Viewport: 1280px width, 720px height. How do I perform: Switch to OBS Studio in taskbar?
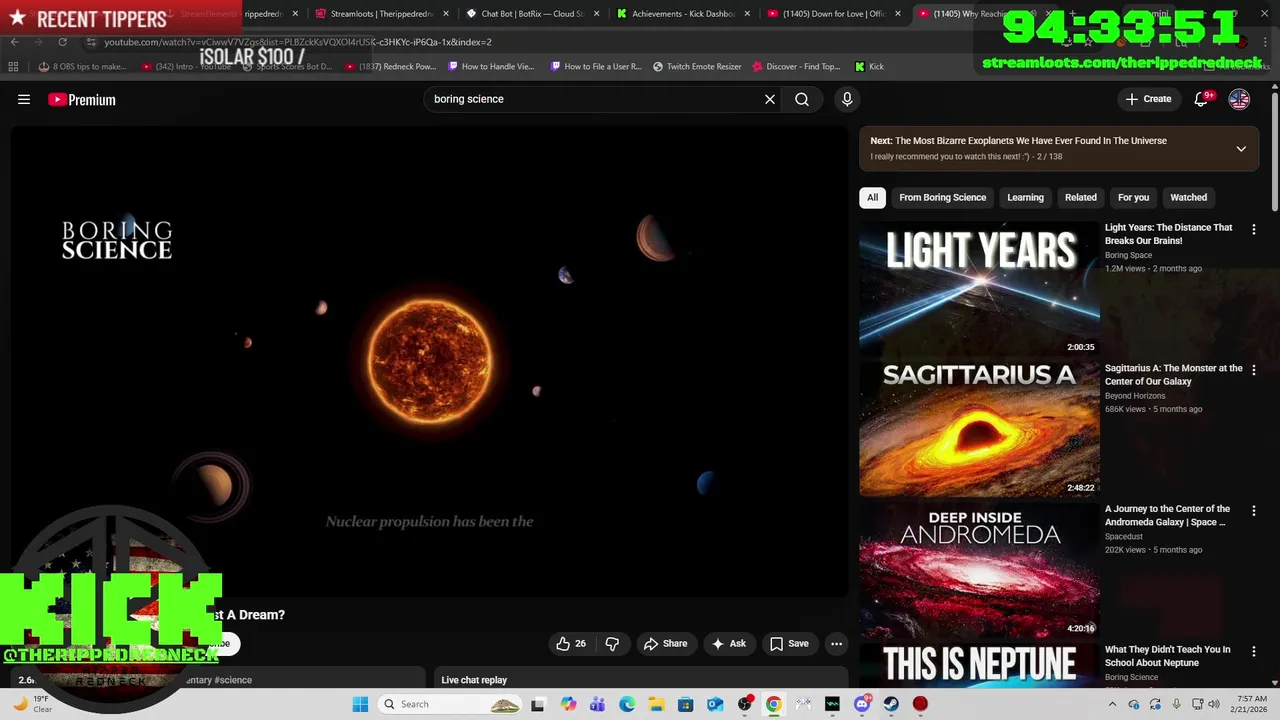744,704
